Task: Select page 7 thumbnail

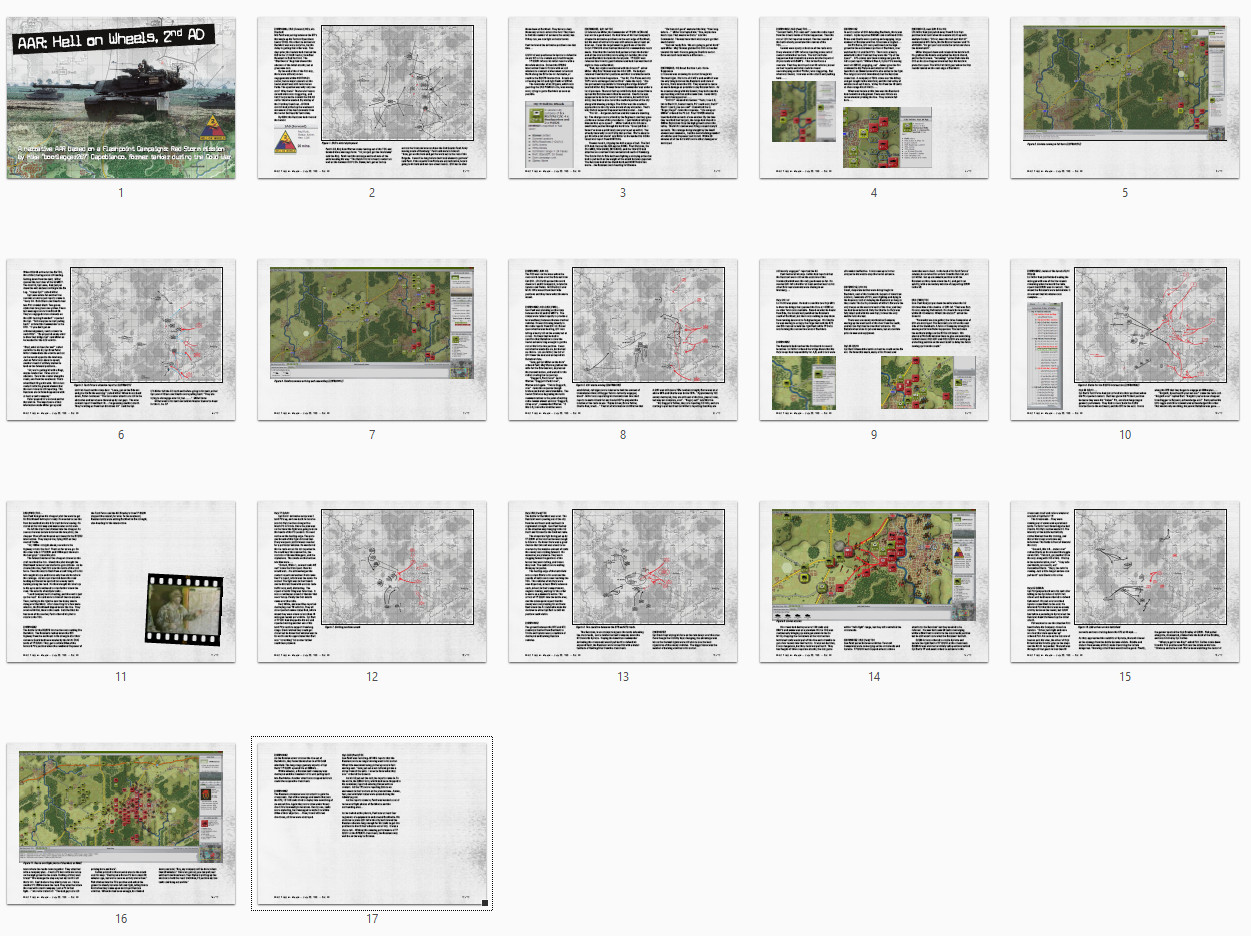Action: tap(372, 340)
